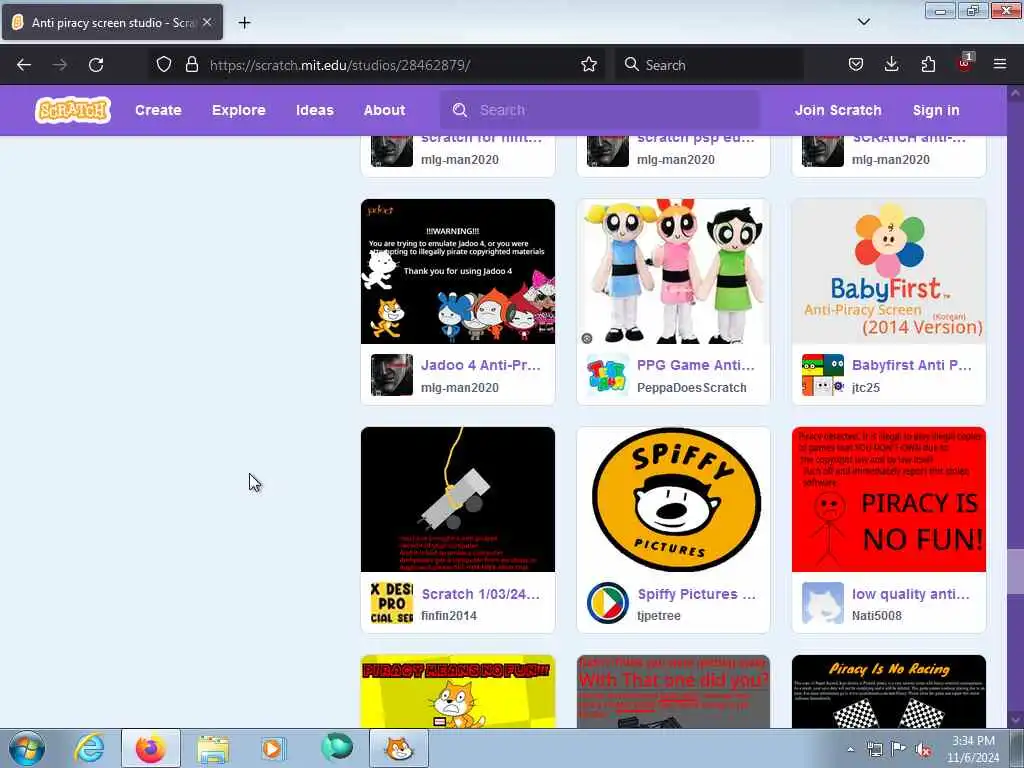Click the Scratch cat taskbar icon
The image size is (1024, 768).
point(399,748)
